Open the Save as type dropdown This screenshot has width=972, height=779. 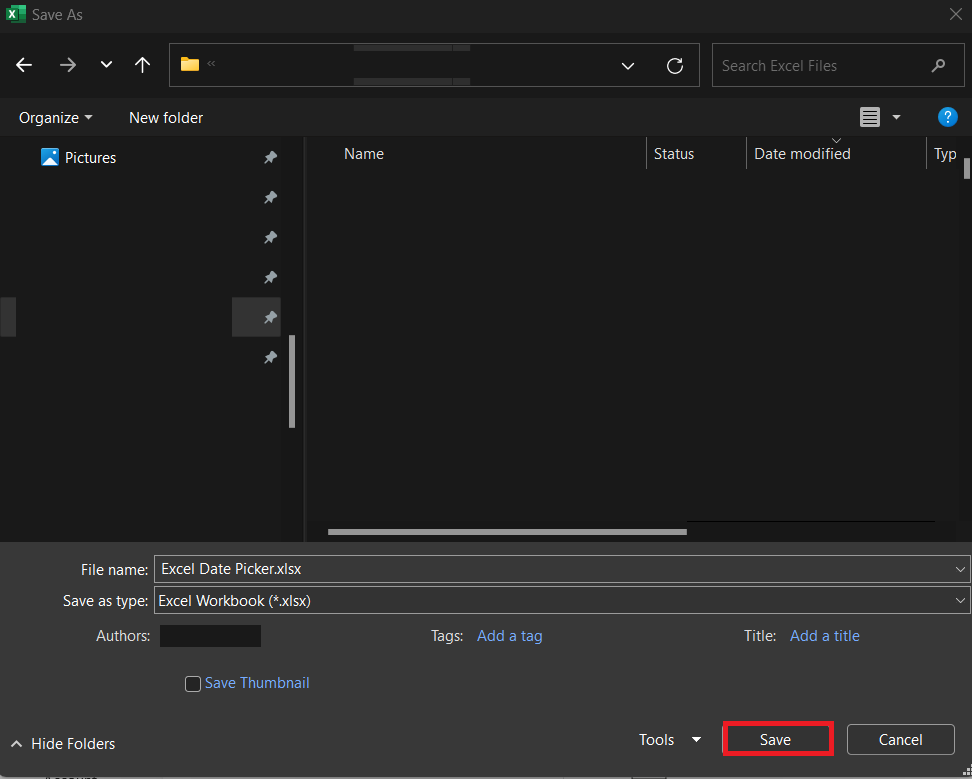tap(562, 601)
